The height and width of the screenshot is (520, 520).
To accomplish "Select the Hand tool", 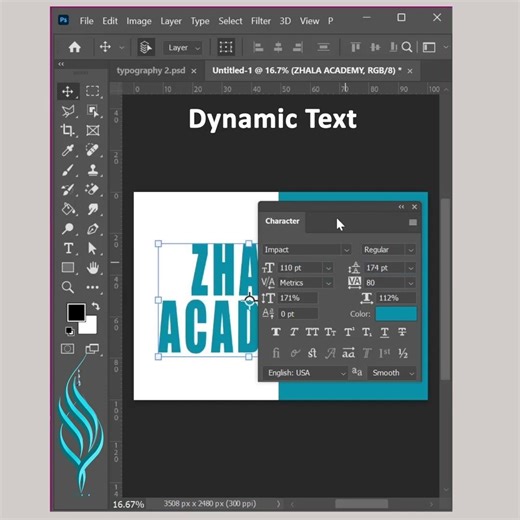I will pos(93,268).
